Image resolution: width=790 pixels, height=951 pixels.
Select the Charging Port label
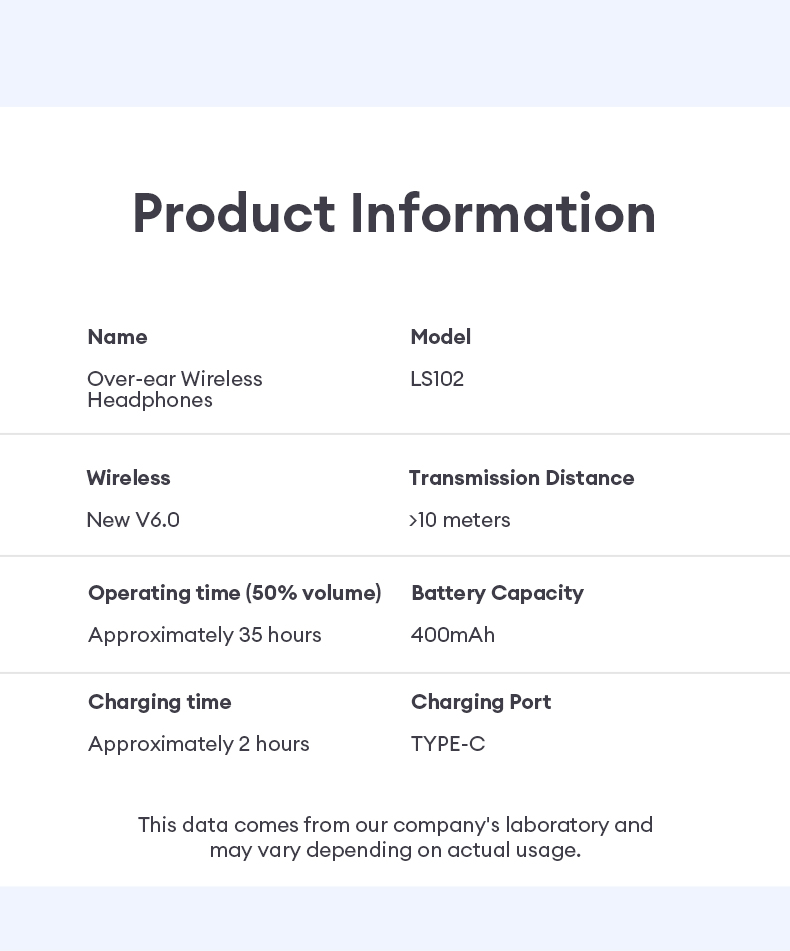(481, 702)
